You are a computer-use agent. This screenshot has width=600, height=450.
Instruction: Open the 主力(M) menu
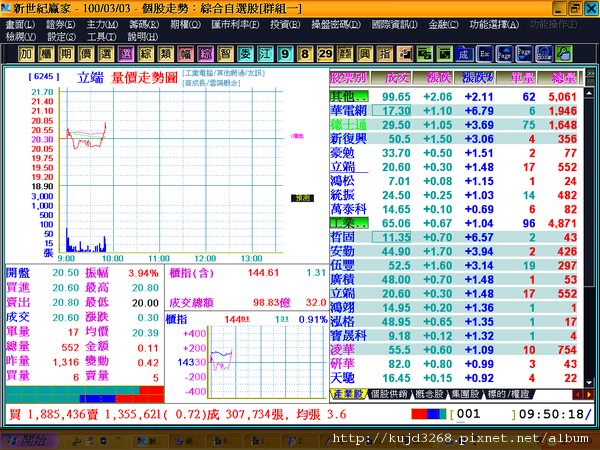(102, 24)
